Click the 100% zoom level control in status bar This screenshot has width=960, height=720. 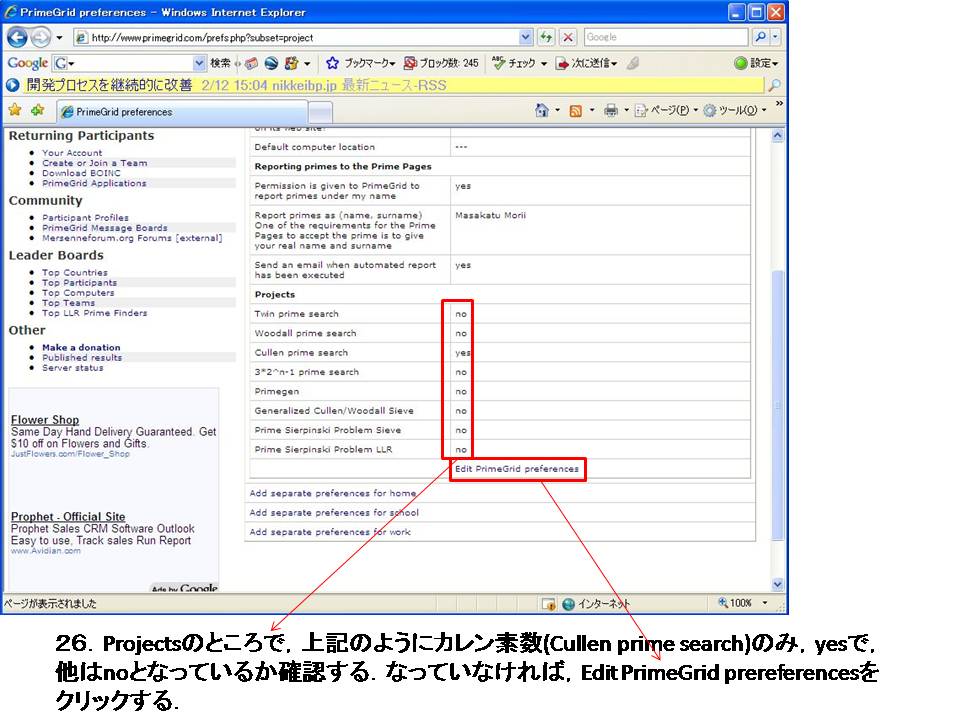click(743, 604)
